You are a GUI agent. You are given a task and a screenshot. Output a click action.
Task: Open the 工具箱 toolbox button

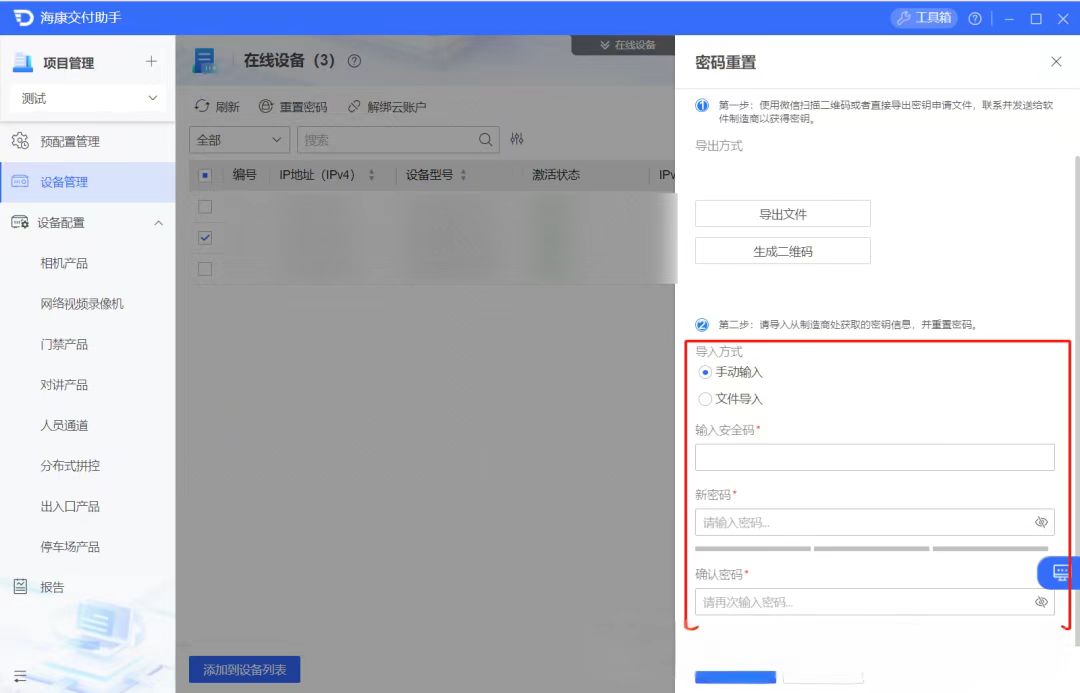coord(924,18)
